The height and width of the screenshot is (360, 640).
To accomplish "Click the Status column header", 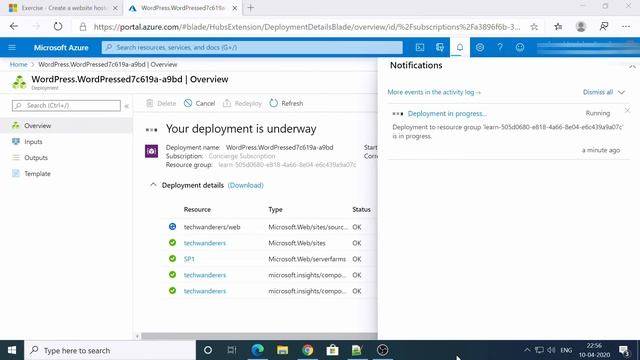I will pos(361,210).
